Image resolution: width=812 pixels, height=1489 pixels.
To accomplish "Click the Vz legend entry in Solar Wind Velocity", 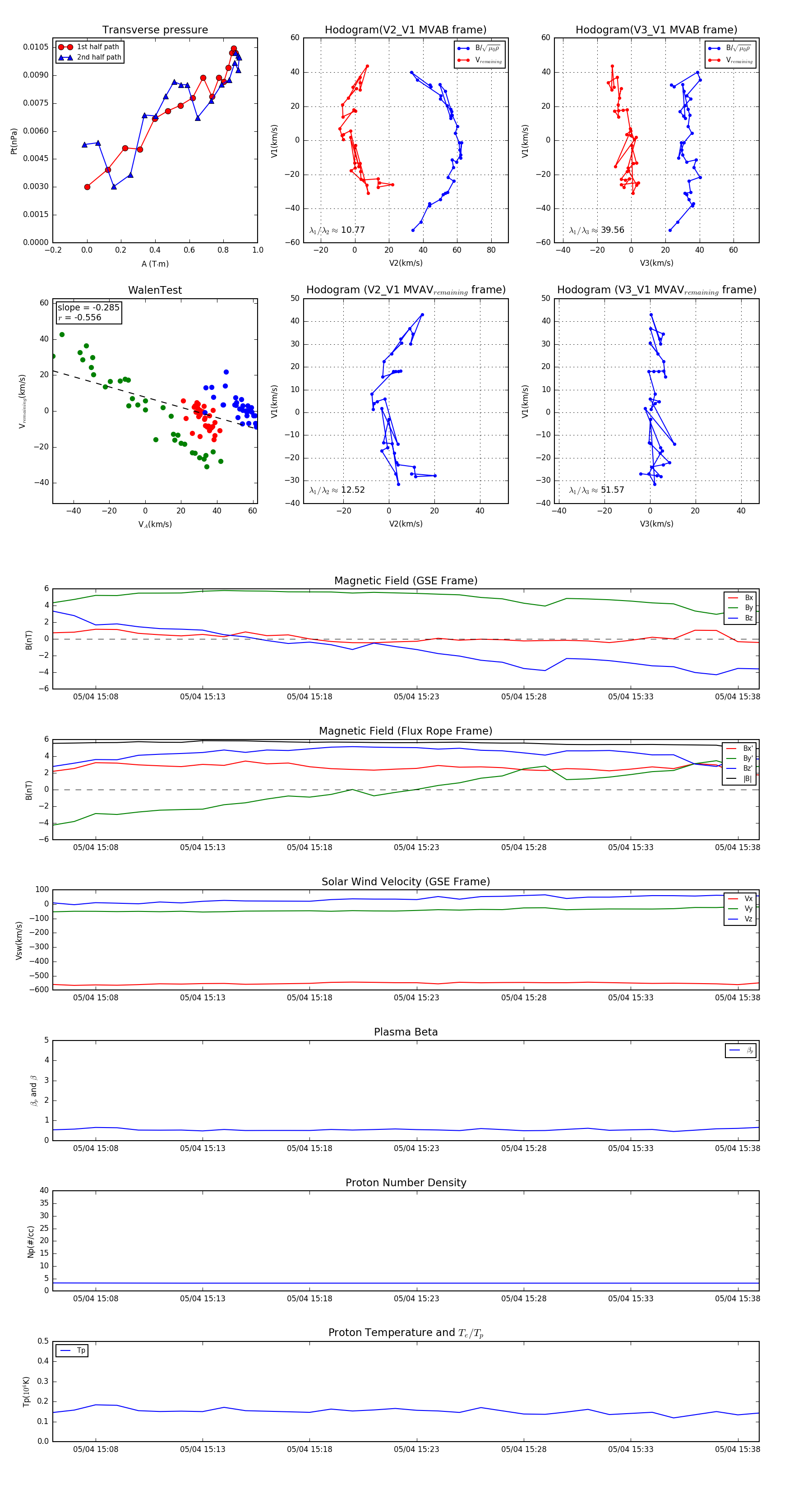I will pyautogui.click(x=741, y=919).
